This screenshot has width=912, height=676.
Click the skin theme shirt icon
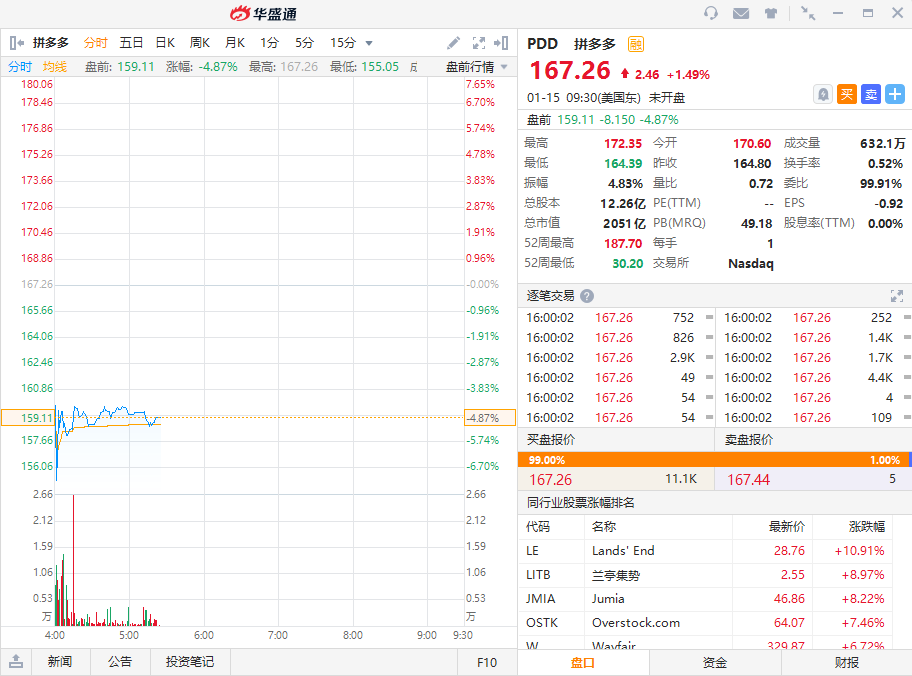click(771, 13)
